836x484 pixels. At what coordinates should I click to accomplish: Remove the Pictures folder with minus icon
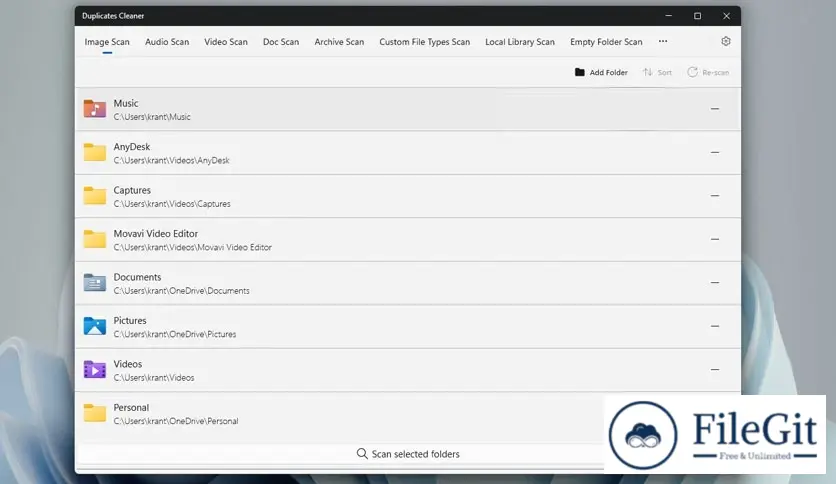point(715,326)
